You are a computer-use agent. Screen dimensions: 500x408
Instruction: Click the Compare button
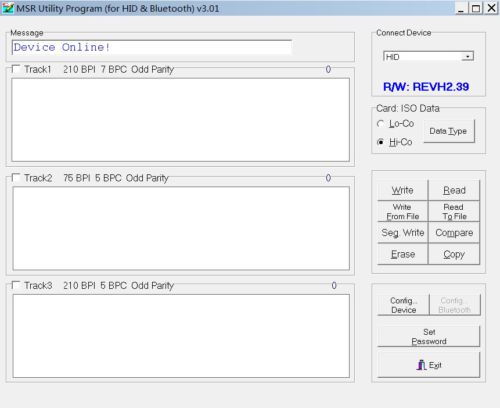pos(454,233)
